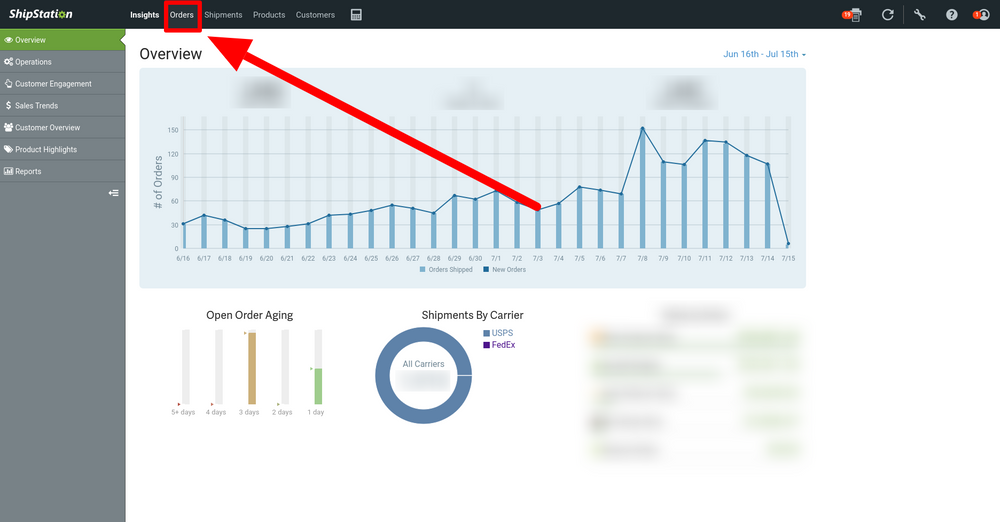Open the settings wrench icon
Viewport: 1000px width, 522px height.
pyautogui.click(x=920, y=15)
